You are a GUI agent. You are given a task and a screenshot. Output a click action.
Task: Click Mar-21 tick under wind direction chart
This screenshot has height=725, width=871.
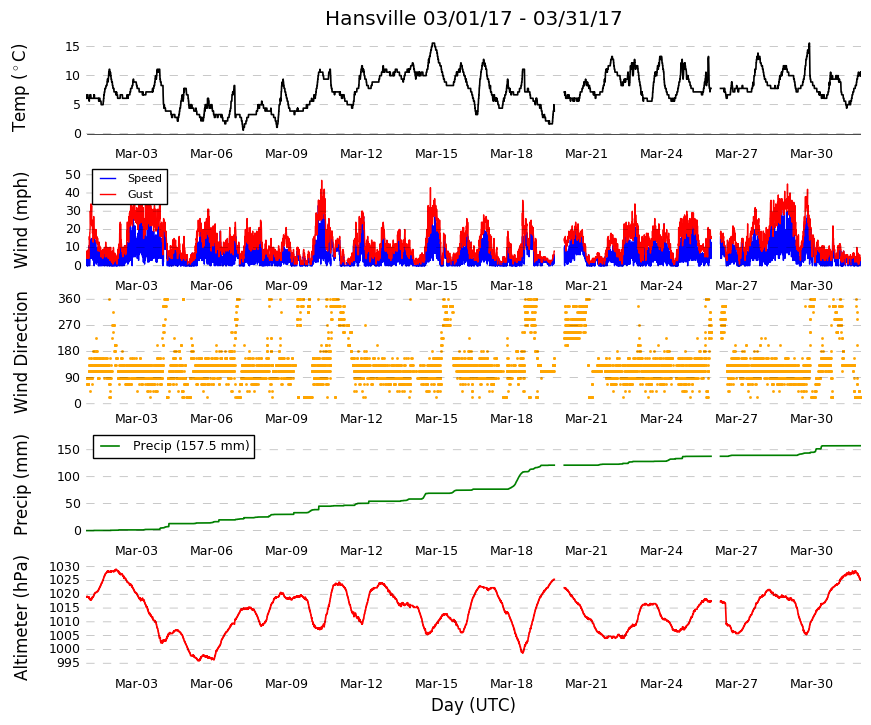coord(586,419)
